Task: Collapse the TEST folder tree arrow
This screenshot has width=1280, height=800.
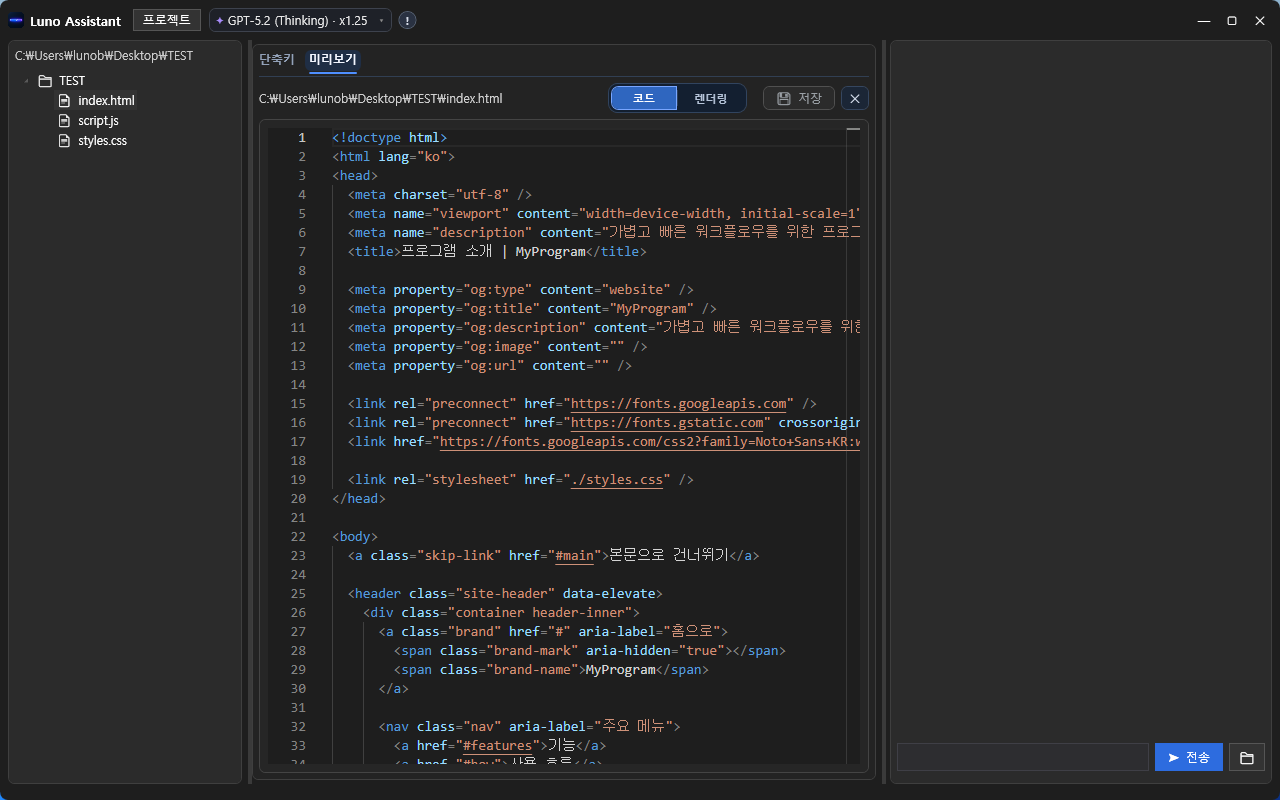Action: click(26, 81)
